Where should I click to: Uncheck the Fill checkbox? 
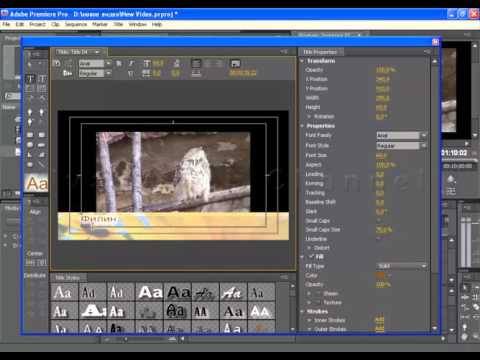[311, 257]
